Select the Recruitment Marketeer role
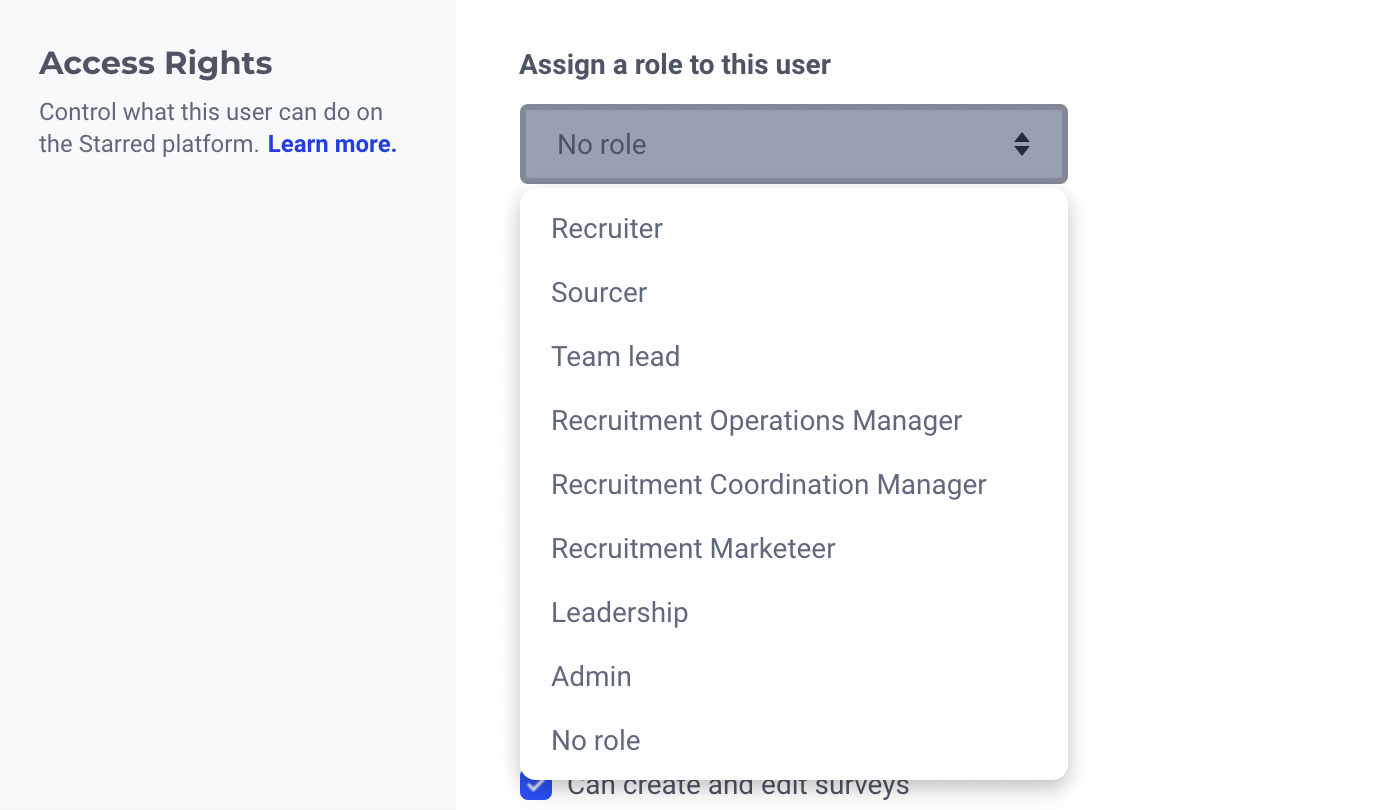This screenshot has width=1378, height=810. (x=693, y=549)
